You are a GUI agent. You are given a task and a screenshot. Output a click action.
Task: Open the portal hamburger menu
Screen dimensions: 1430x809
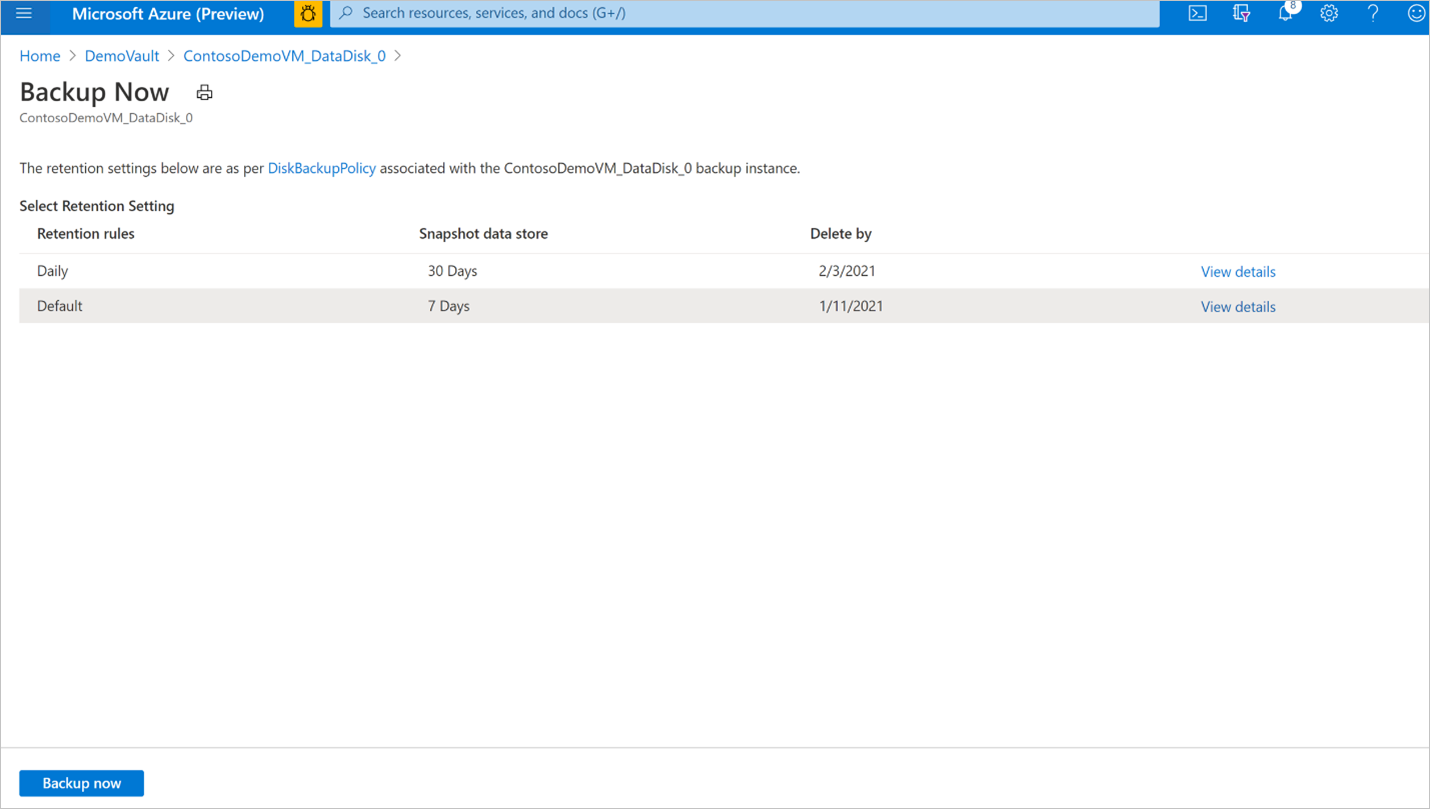pyautogui.click(x=24, y=14)
